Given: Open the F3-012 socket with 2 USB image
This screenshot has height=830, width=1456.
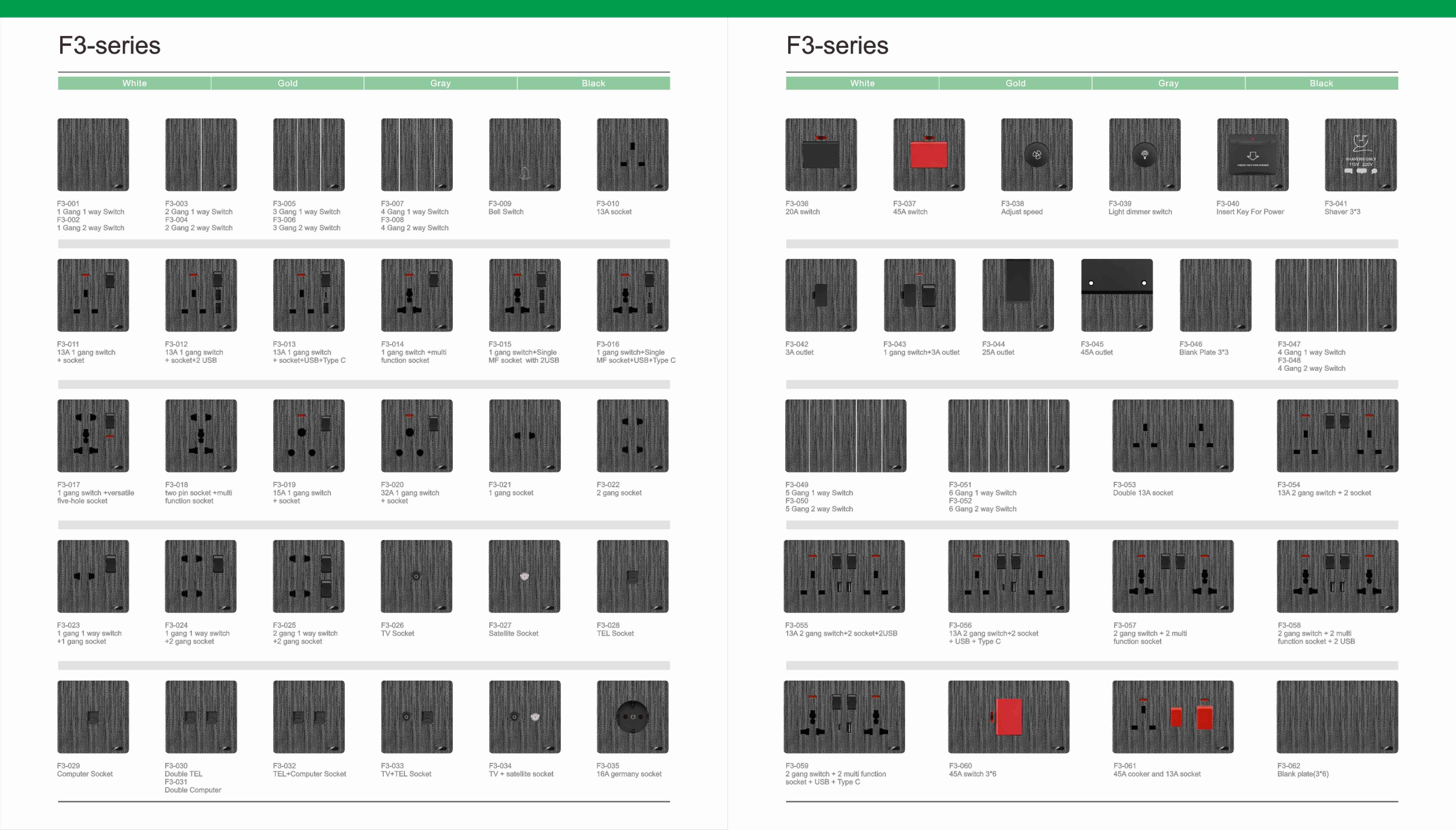Looking at the screenshot, I should tap(201, 295).
